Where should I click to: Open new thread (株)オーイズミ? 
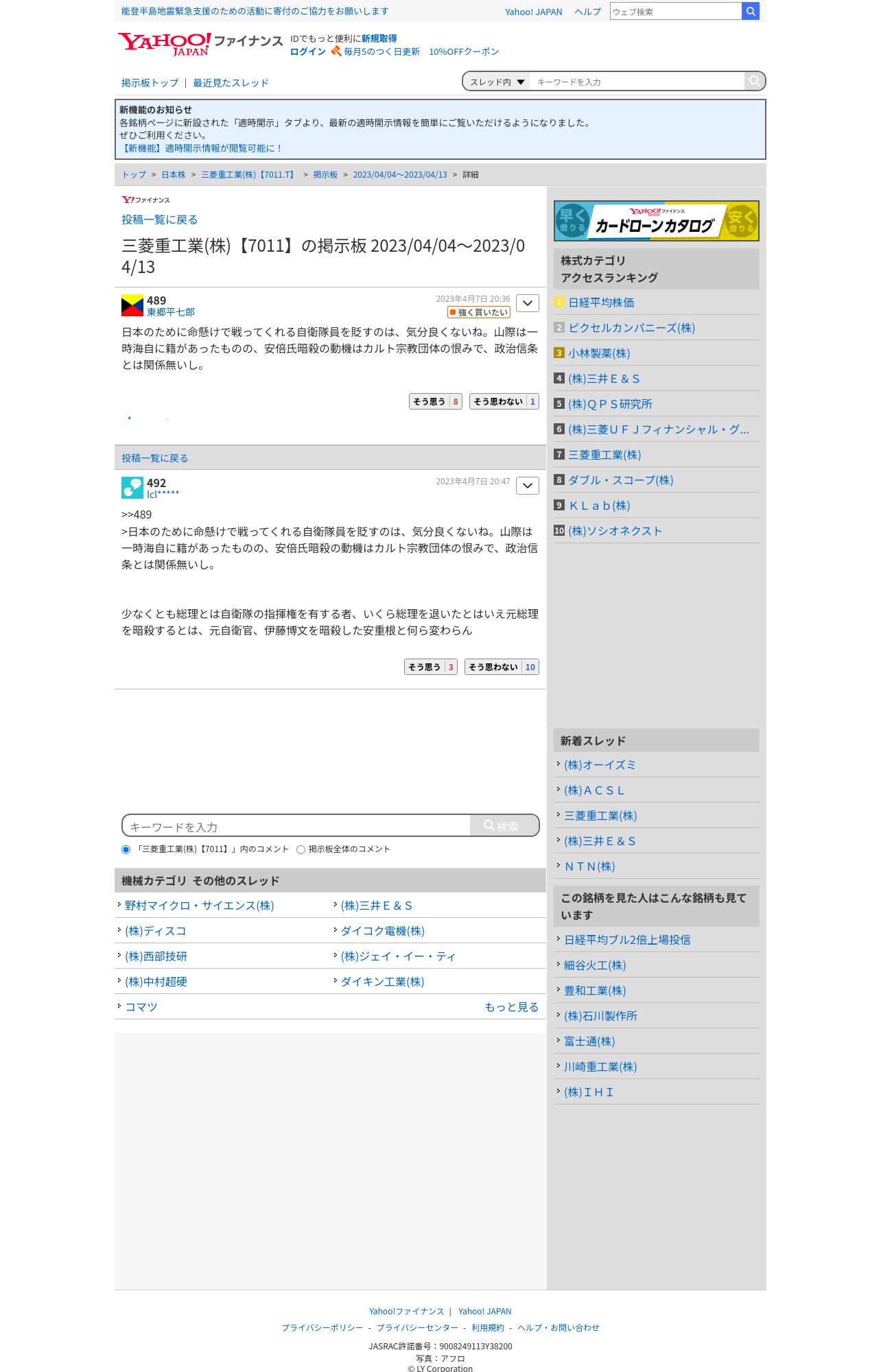(x=600, y=765)
